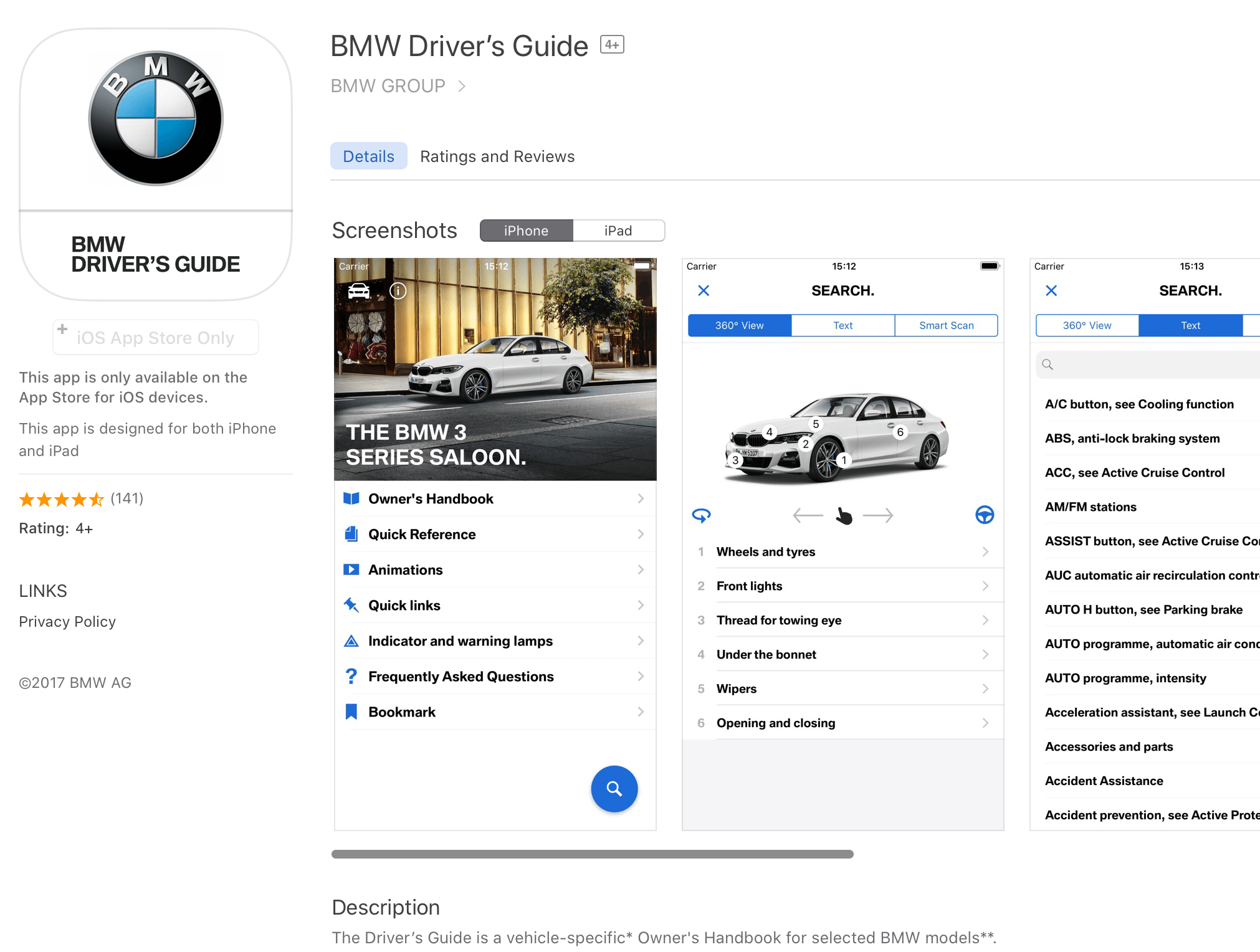Screen dimensions: 1260x952
Task: Switch screenshots to iPad
Action: (618, 231)
